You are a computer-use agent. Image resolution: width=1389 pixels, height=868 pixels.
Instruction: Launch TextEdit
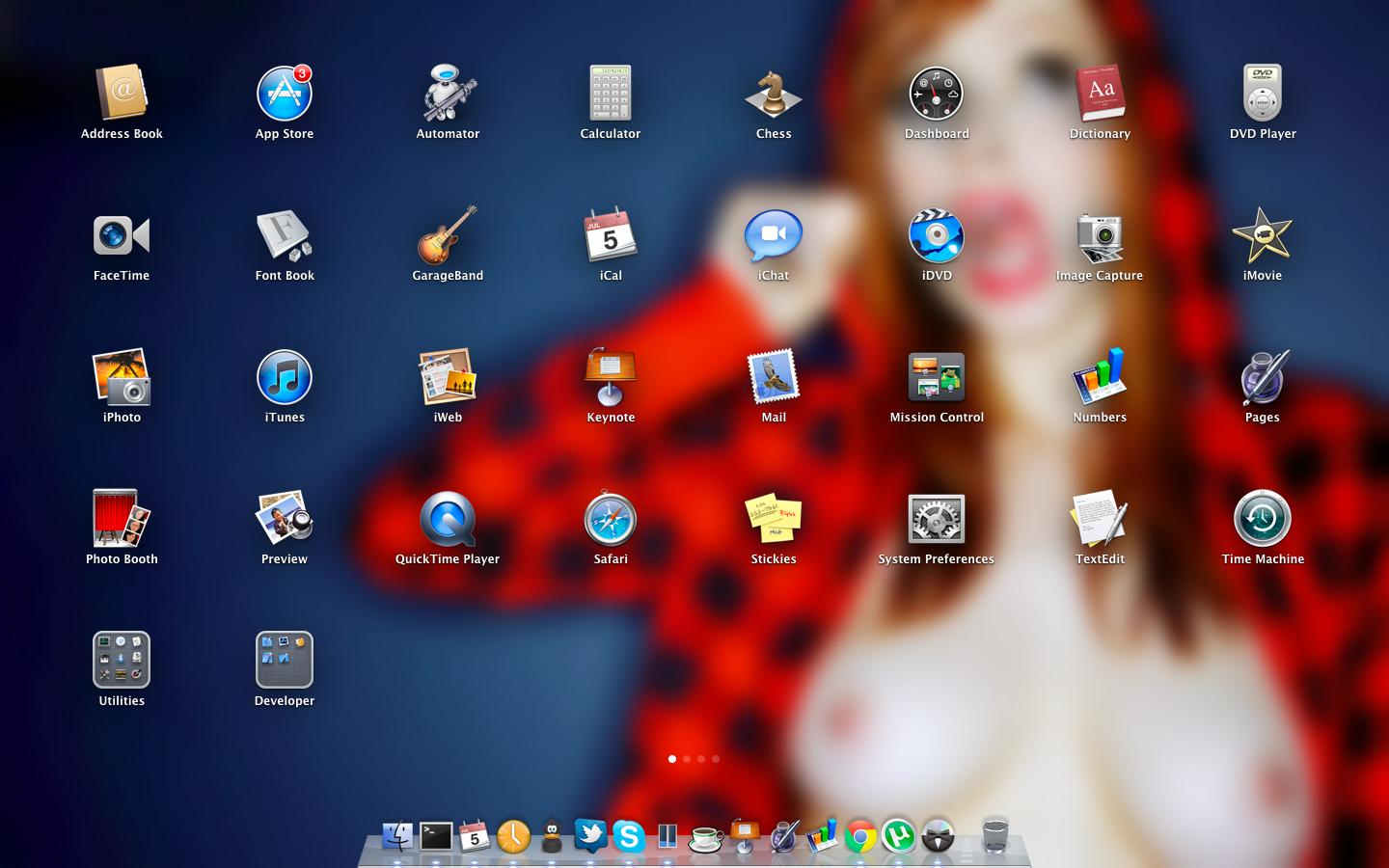tap(1100, 519)
